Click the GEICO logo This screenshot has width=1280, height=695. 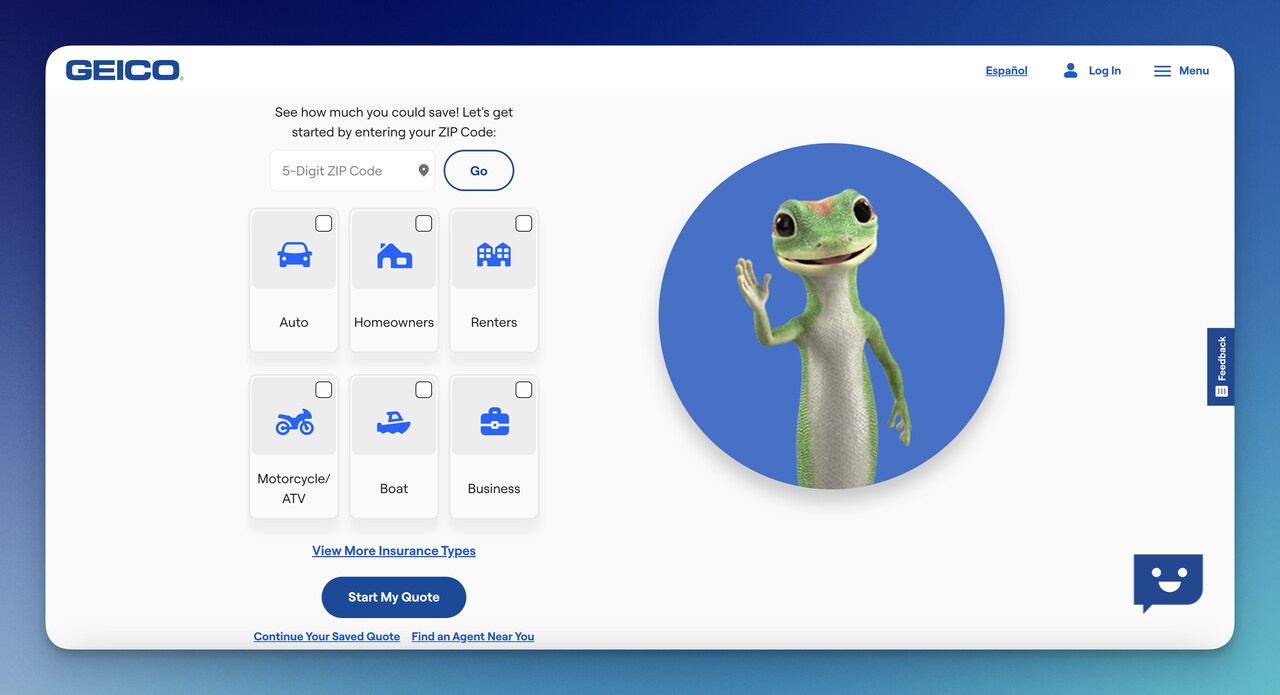(x=124, y=70)
